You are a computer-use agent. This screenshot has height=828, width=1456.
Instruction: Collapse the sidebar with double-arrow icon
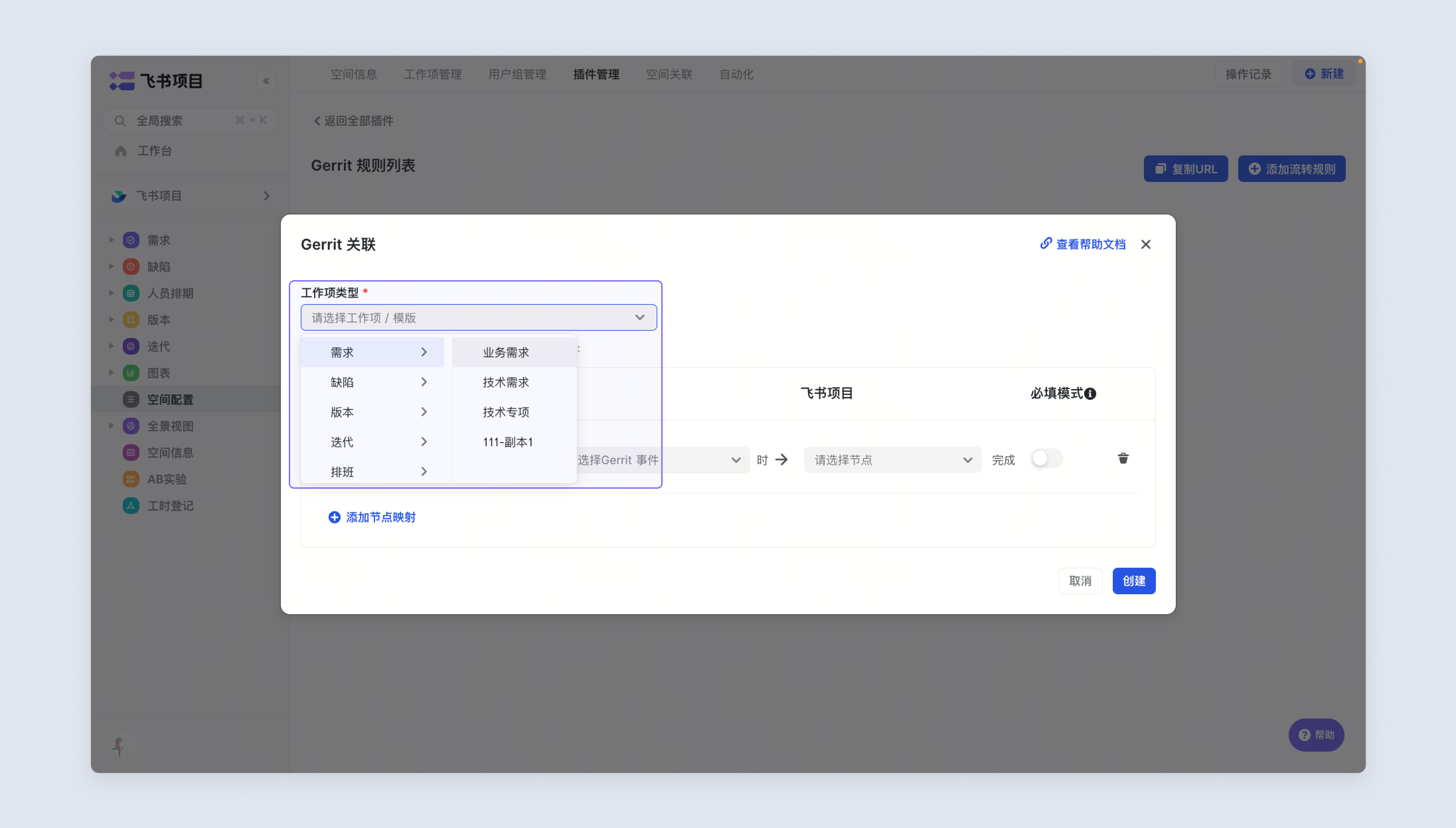click(x=266, y=81)
